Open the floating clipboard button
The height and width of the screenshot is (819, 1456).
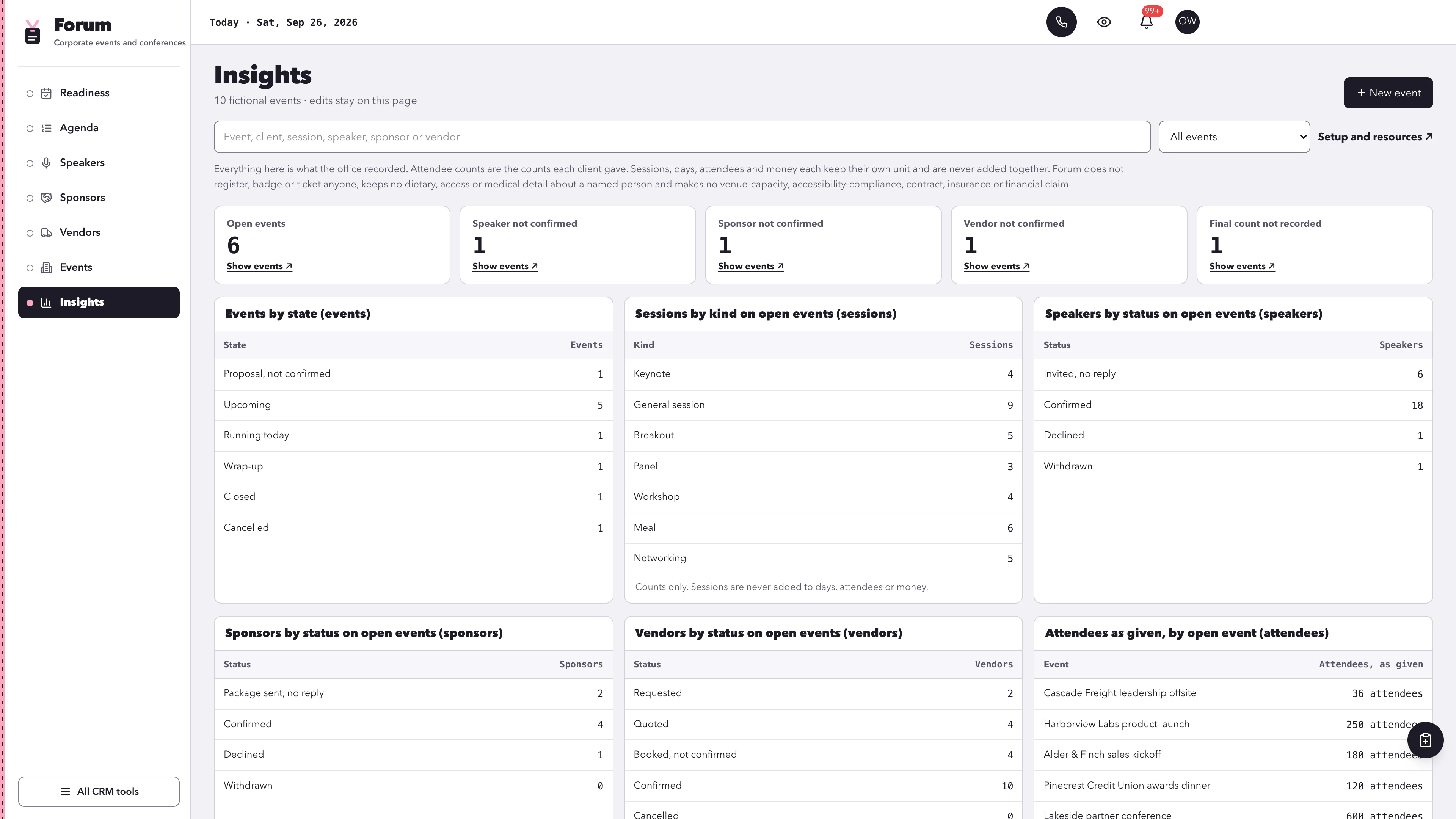pos(1425,740)
